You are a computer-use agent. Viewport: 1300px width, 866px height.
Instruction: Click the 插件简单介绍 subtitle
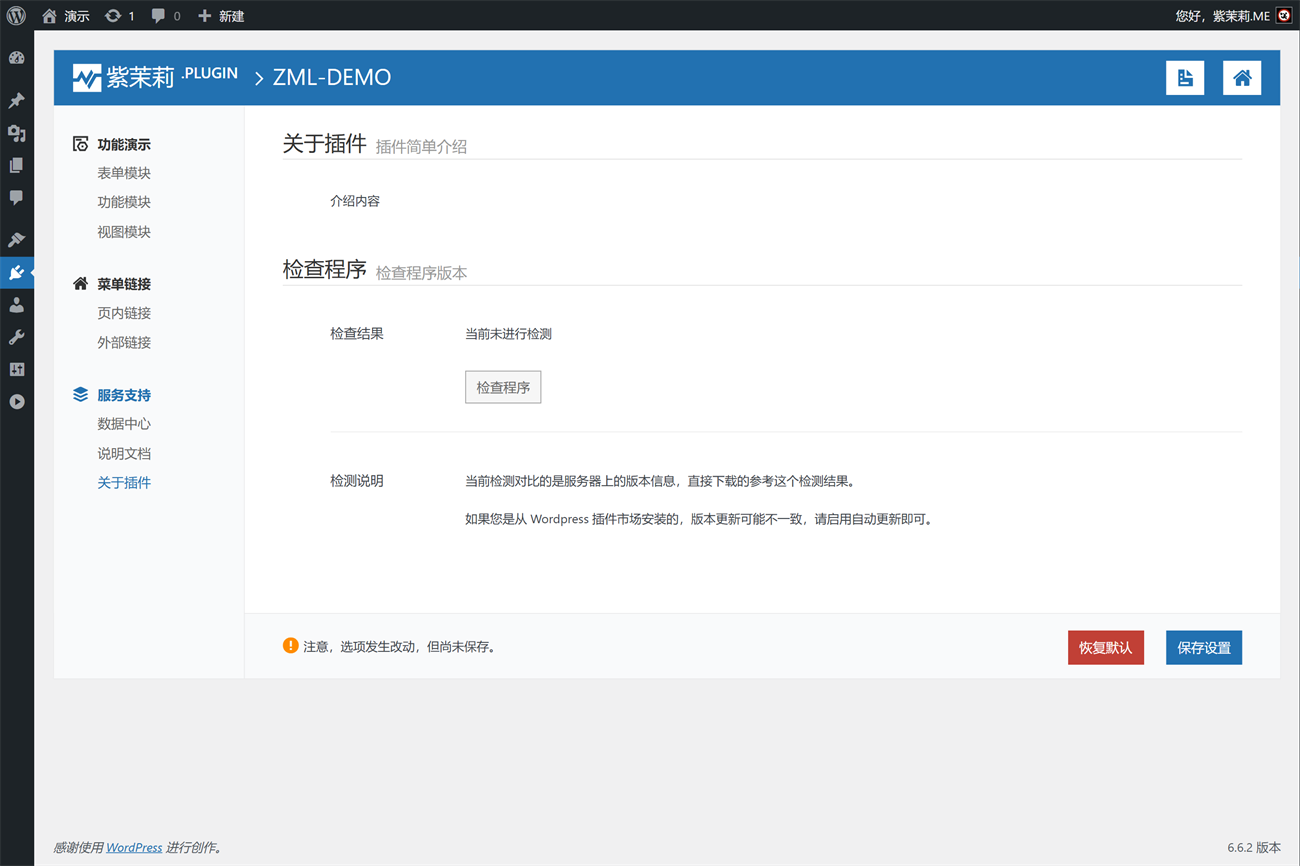tap(421, 146)
